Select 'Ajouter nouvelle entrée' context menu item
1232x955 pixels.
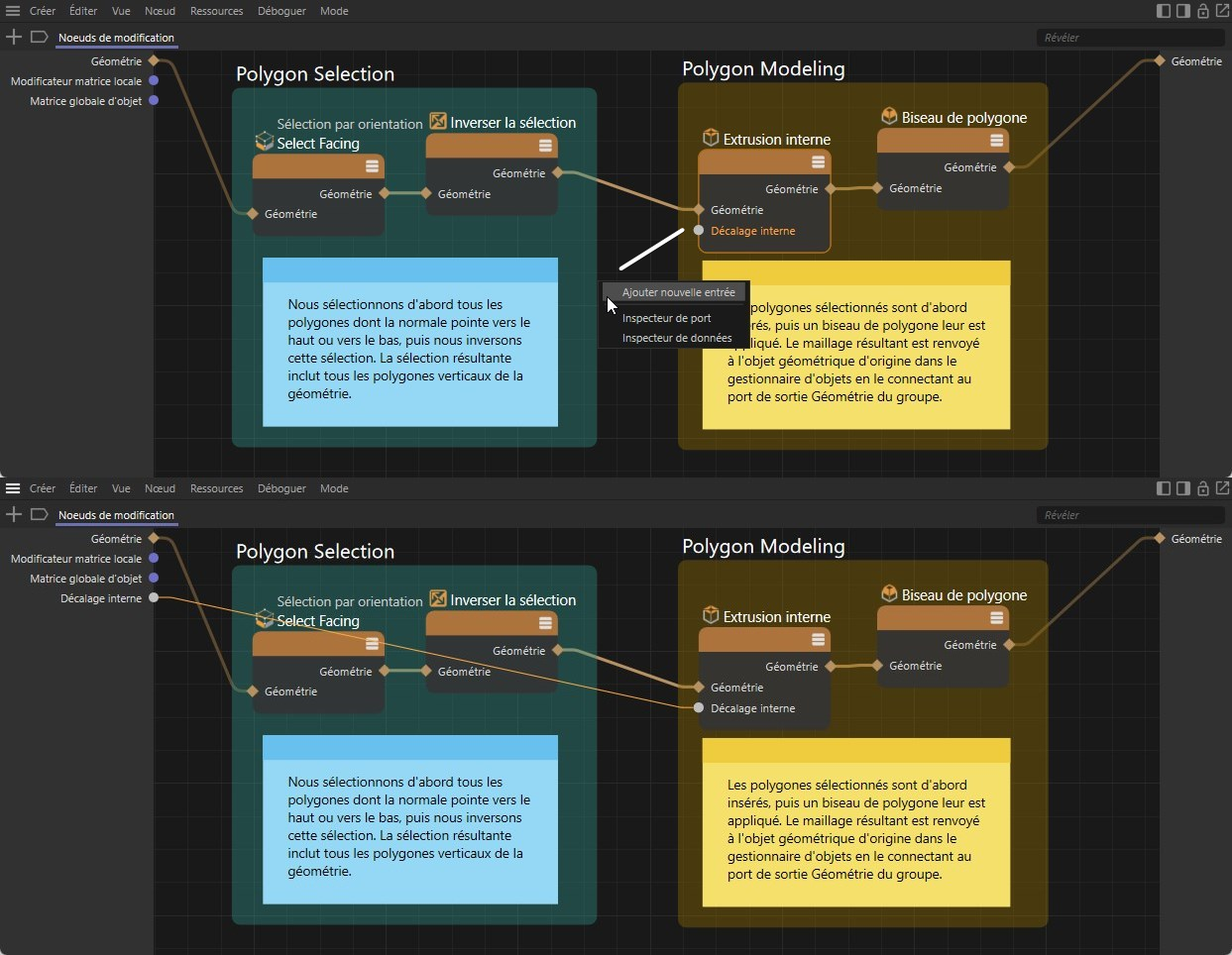[x=678, y=292]
